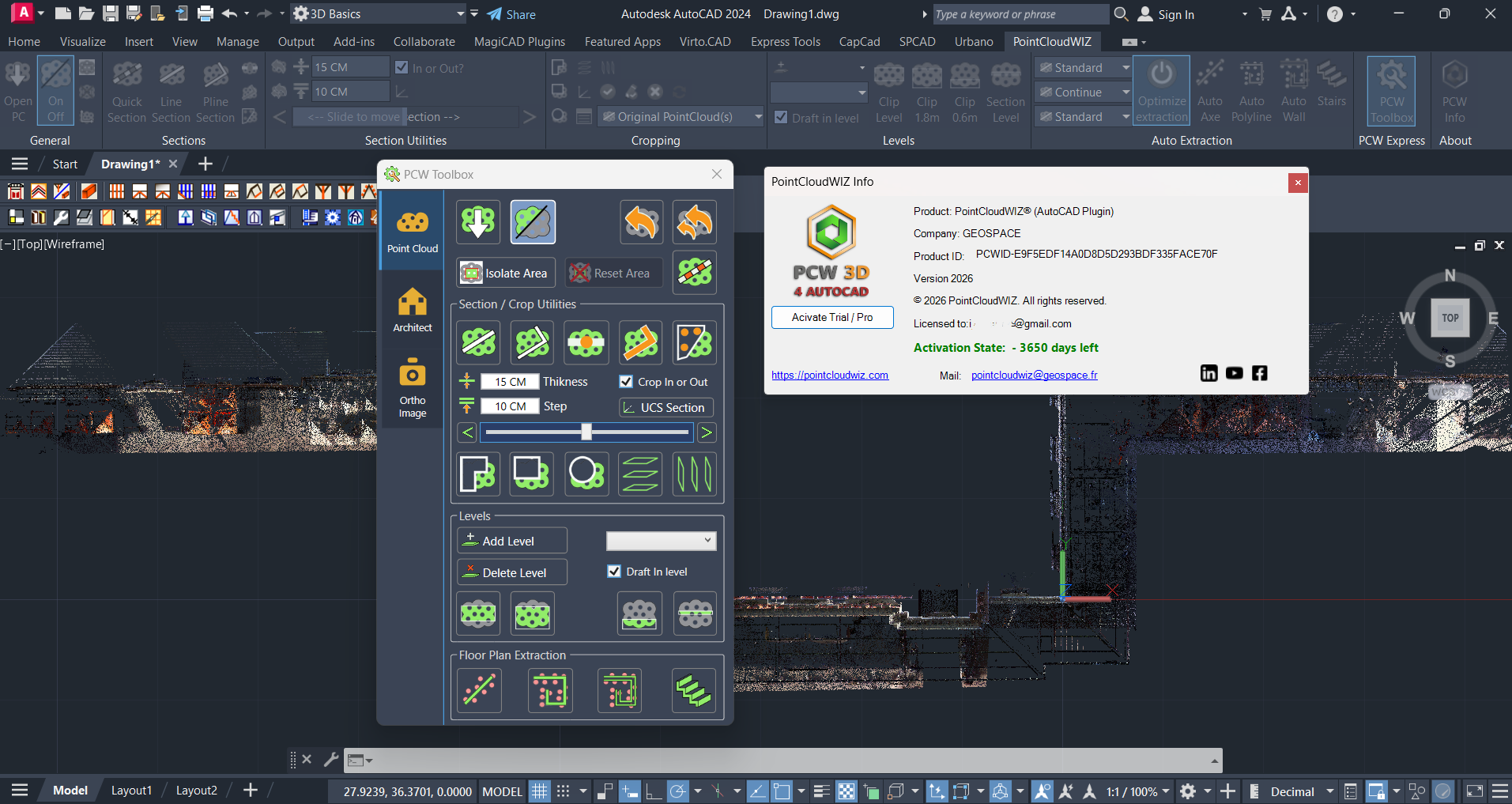Click the left green arrow beside section slider
1512x804 pixels.
point(467,432)
